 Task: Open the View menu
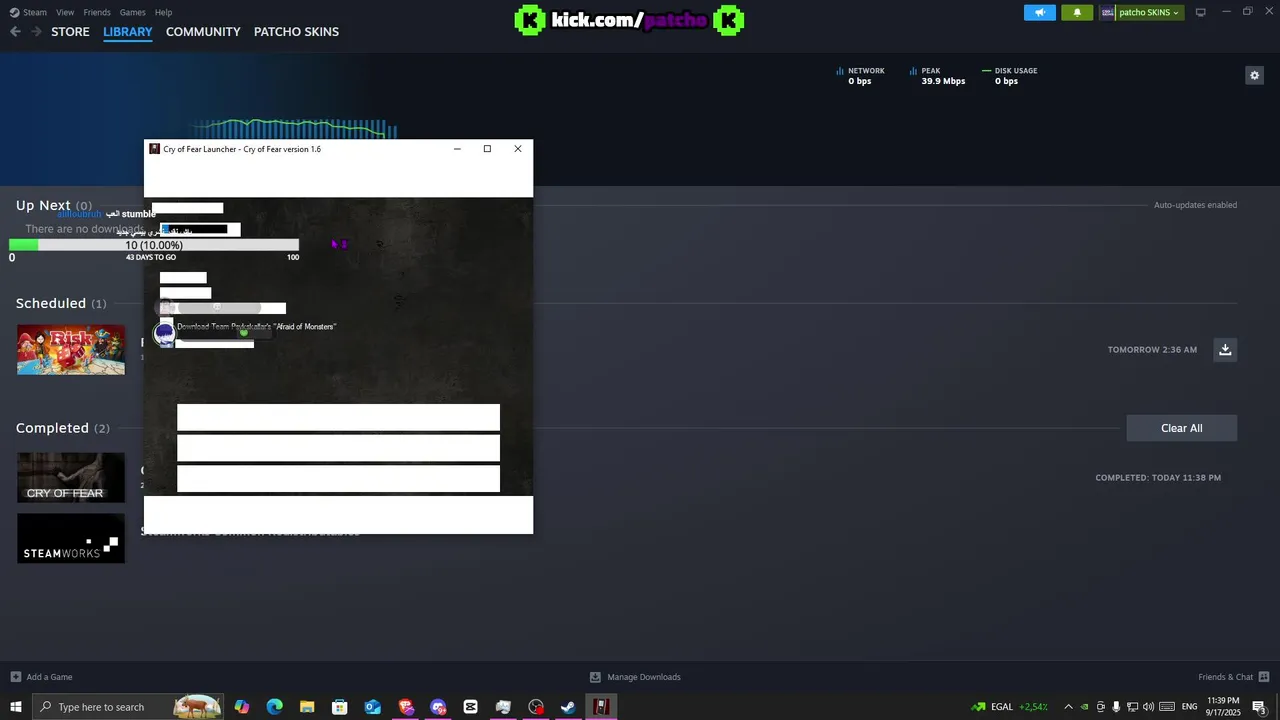tap(65, 12)
